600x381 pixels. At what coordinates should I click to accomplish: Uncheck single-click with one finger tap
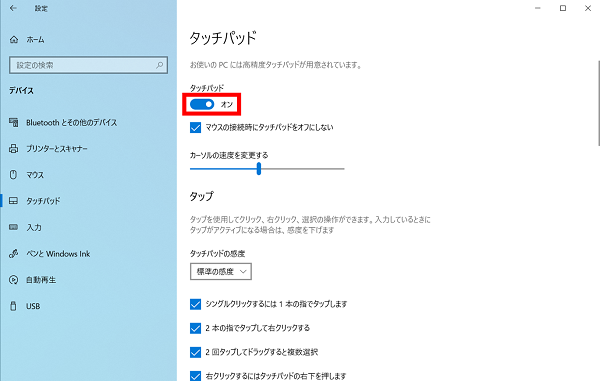click(196, 304)
